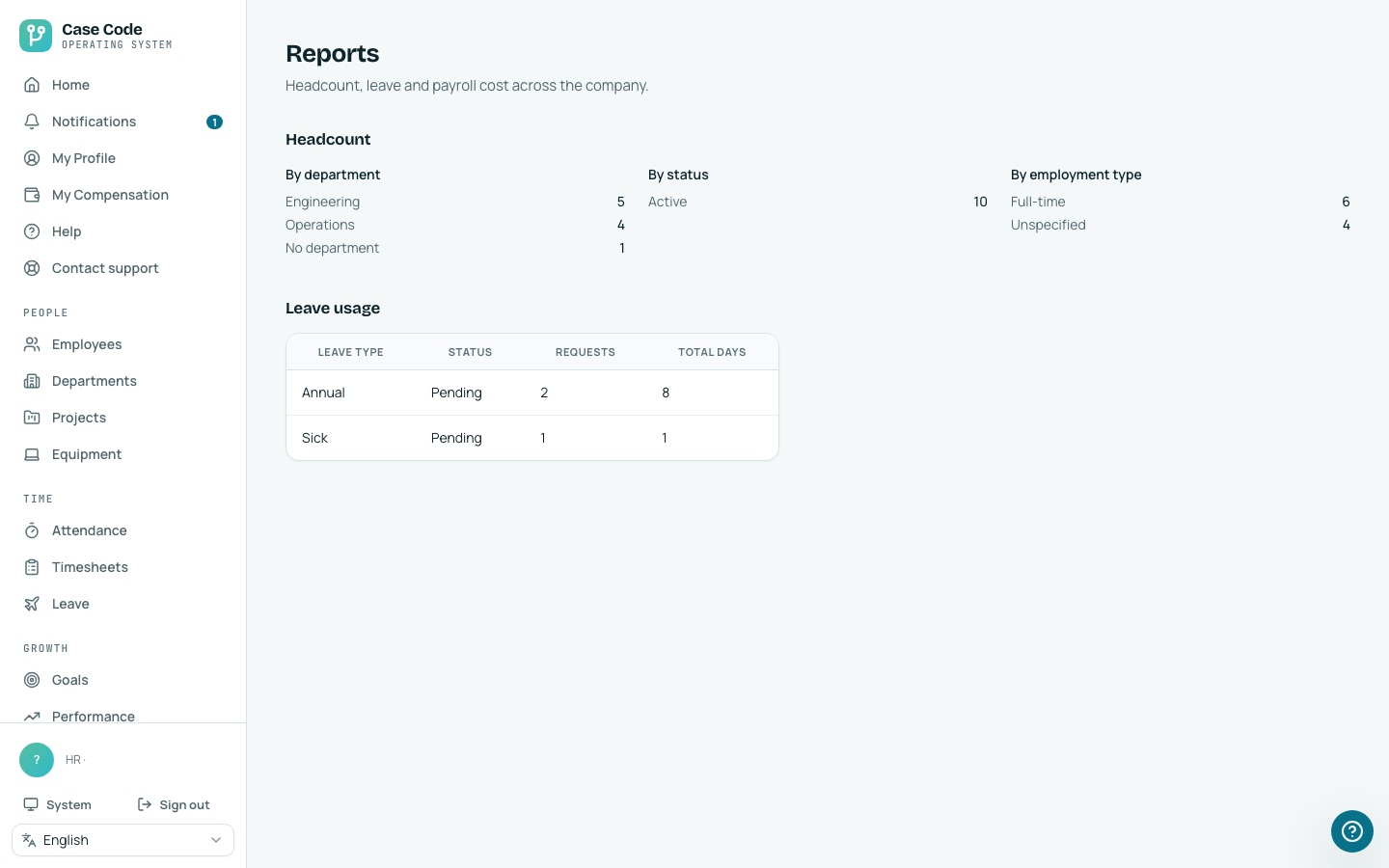The image size is (1389, 868).
Task: Click the Sign out button
Action: click(x=174, y=804)
